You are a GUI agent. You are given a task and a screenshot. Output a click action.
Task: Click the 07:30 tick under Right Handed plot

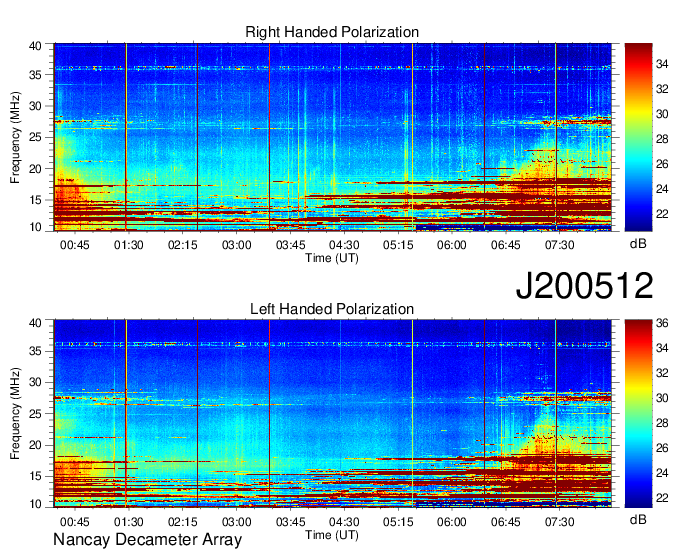[559, 245]
